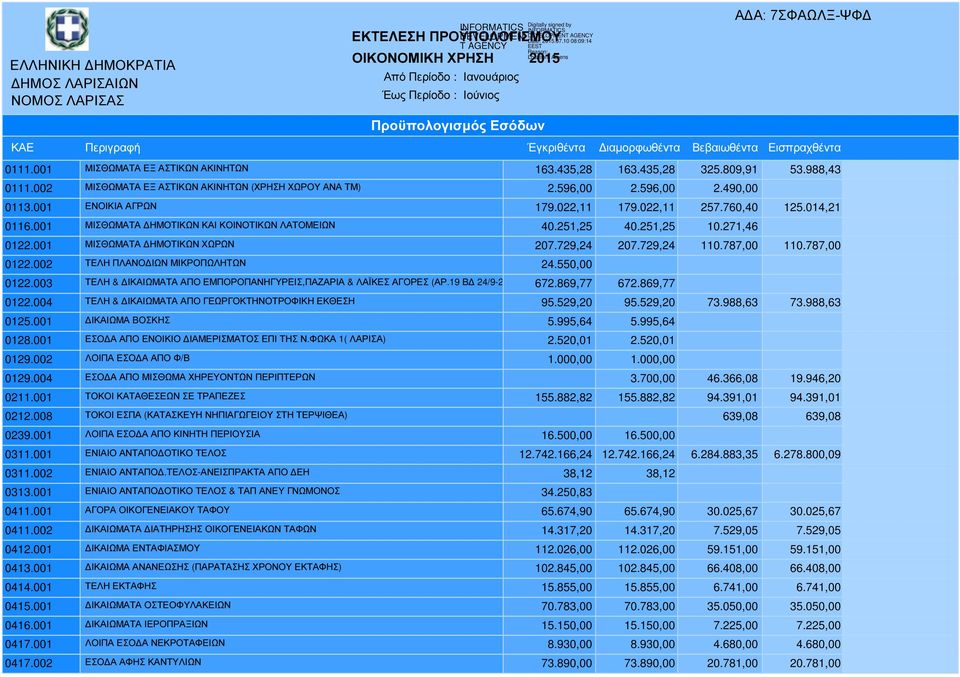Select the value 19.946,20
Image resolution: width=960 pixels, height=677 pixels.
click(x=815, y=378)
